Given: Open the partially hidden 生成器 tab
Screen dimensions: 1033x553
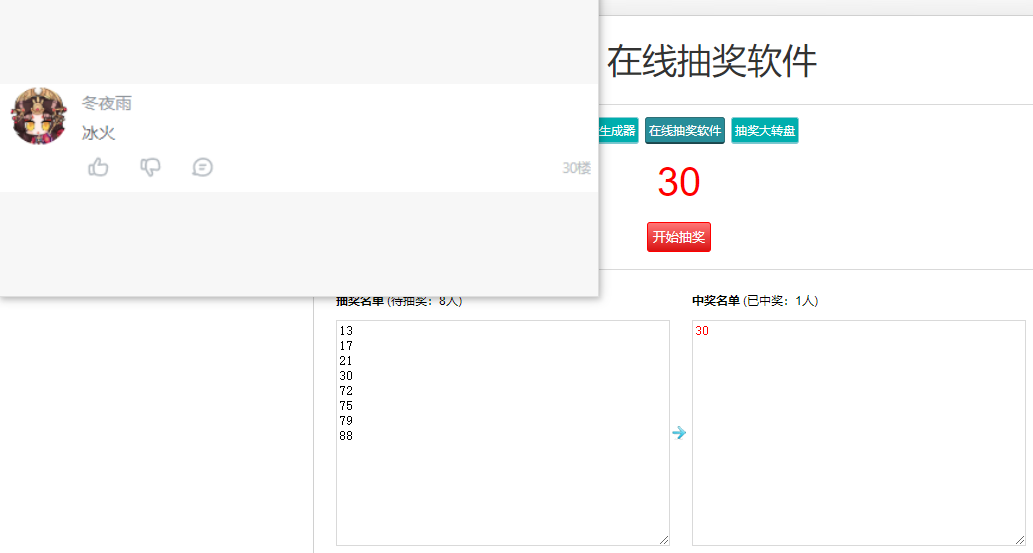Looking at the screenshot, I should click(x=618, y=131).
